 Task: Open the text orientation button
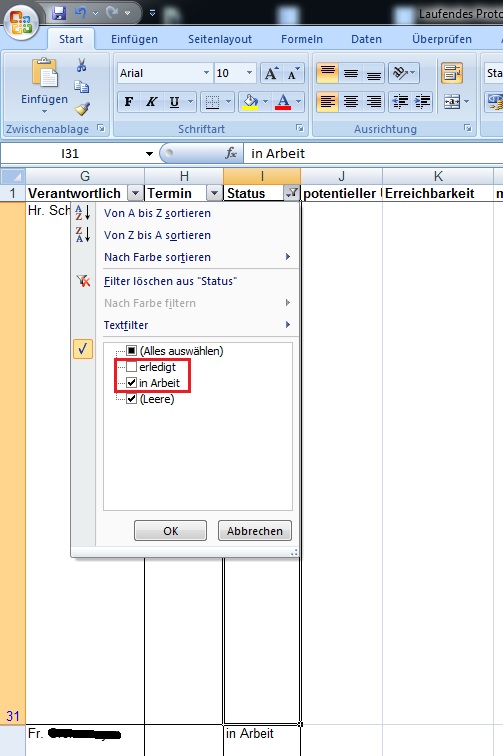pyautogui.click(x=404, y=73)
